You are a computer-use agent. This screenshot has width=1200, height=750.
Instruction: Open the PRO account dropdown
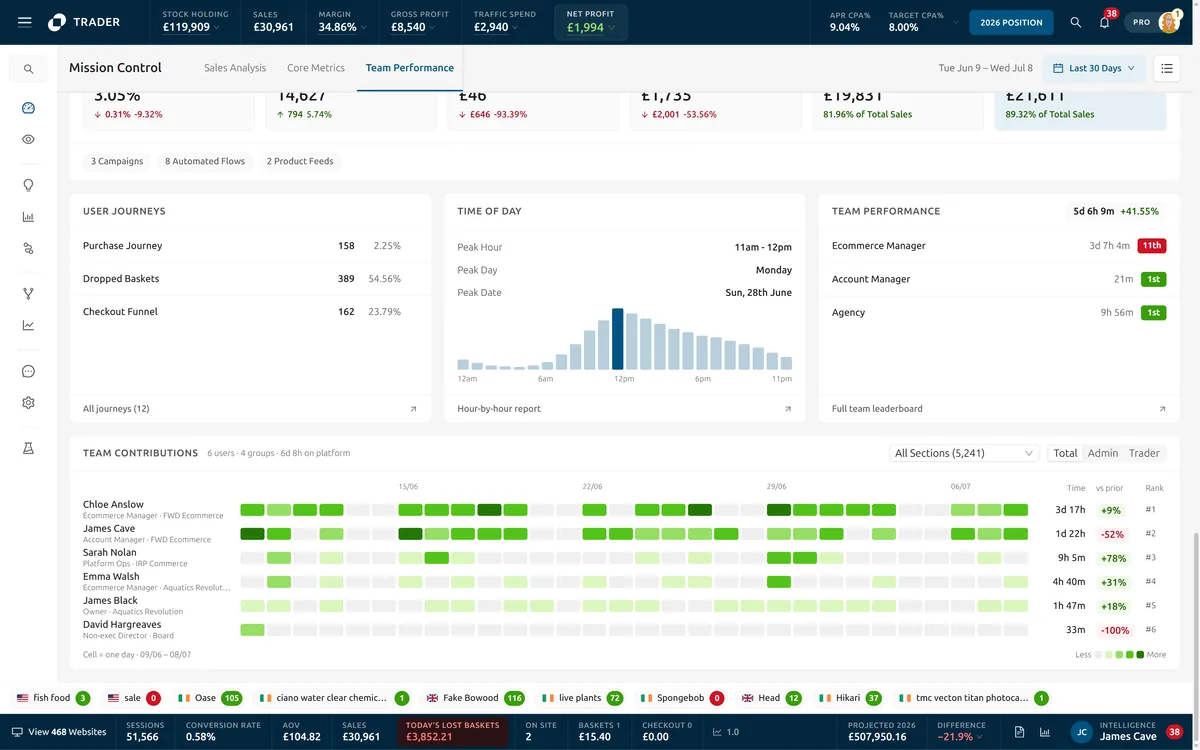point(1153,22)
